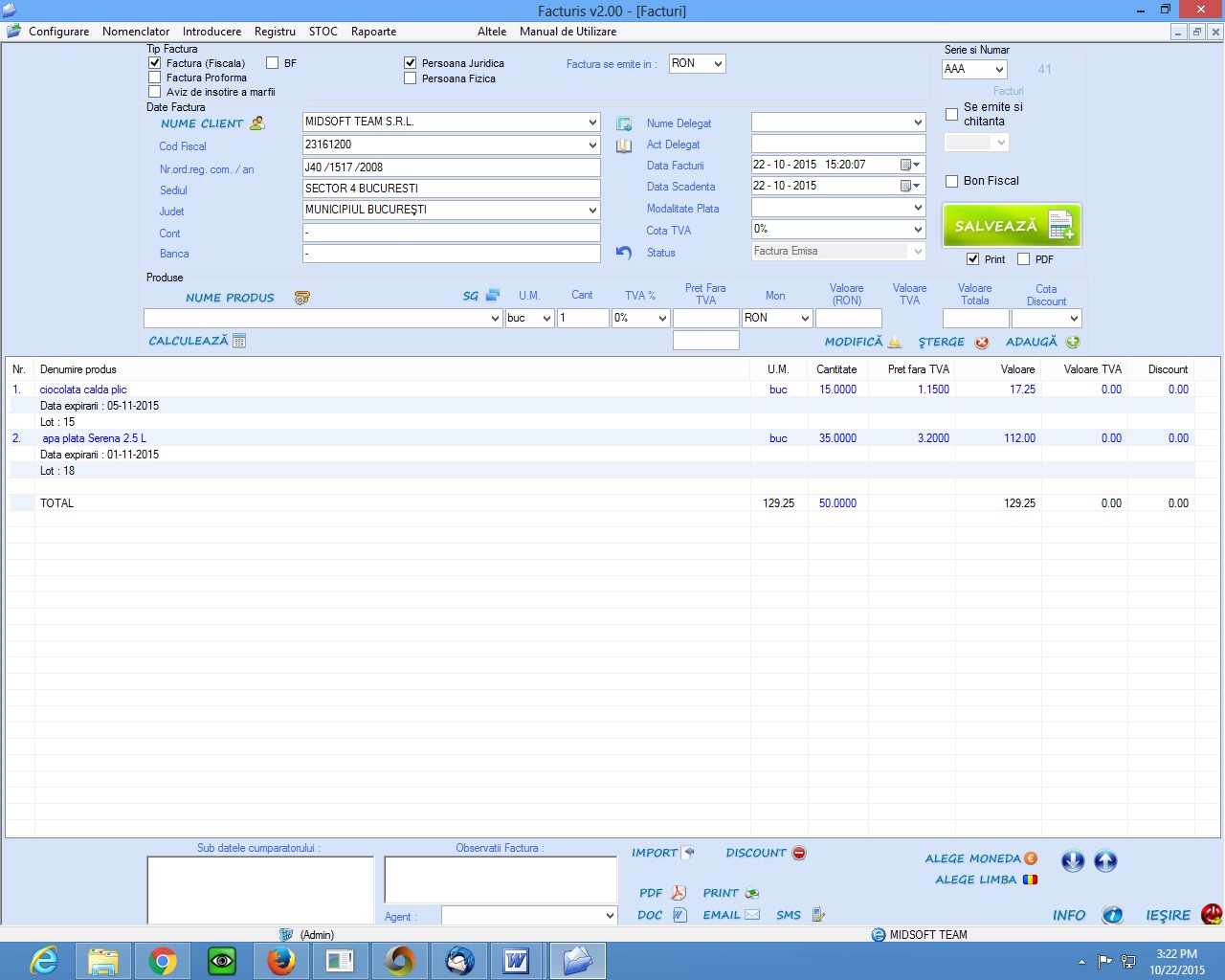
Task: Enable the BF checkbox
Action: [x=272, y=63]
